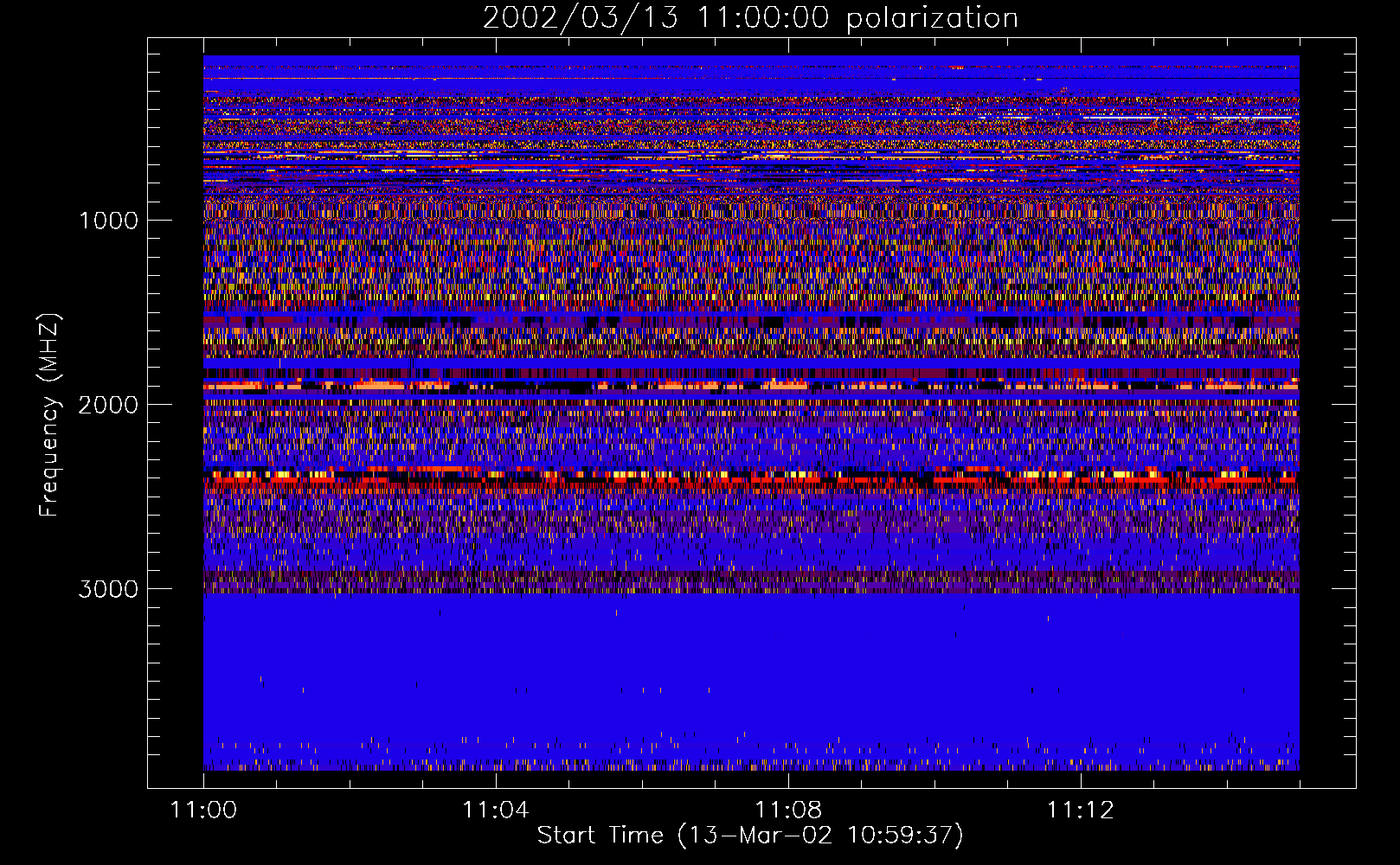Click the 3000 frequency tick label
Viewport: 1400px width, 865px height.
(108, 589)
